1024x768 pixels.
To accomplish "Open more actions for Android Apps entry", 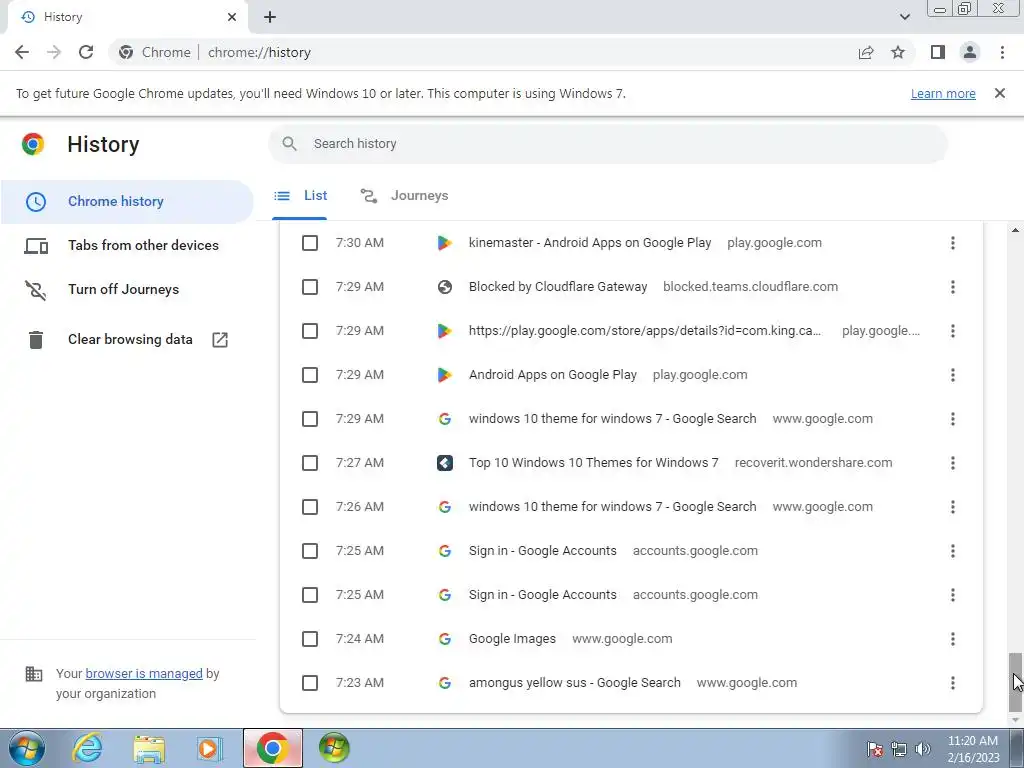I will click(x=953, y=375).
